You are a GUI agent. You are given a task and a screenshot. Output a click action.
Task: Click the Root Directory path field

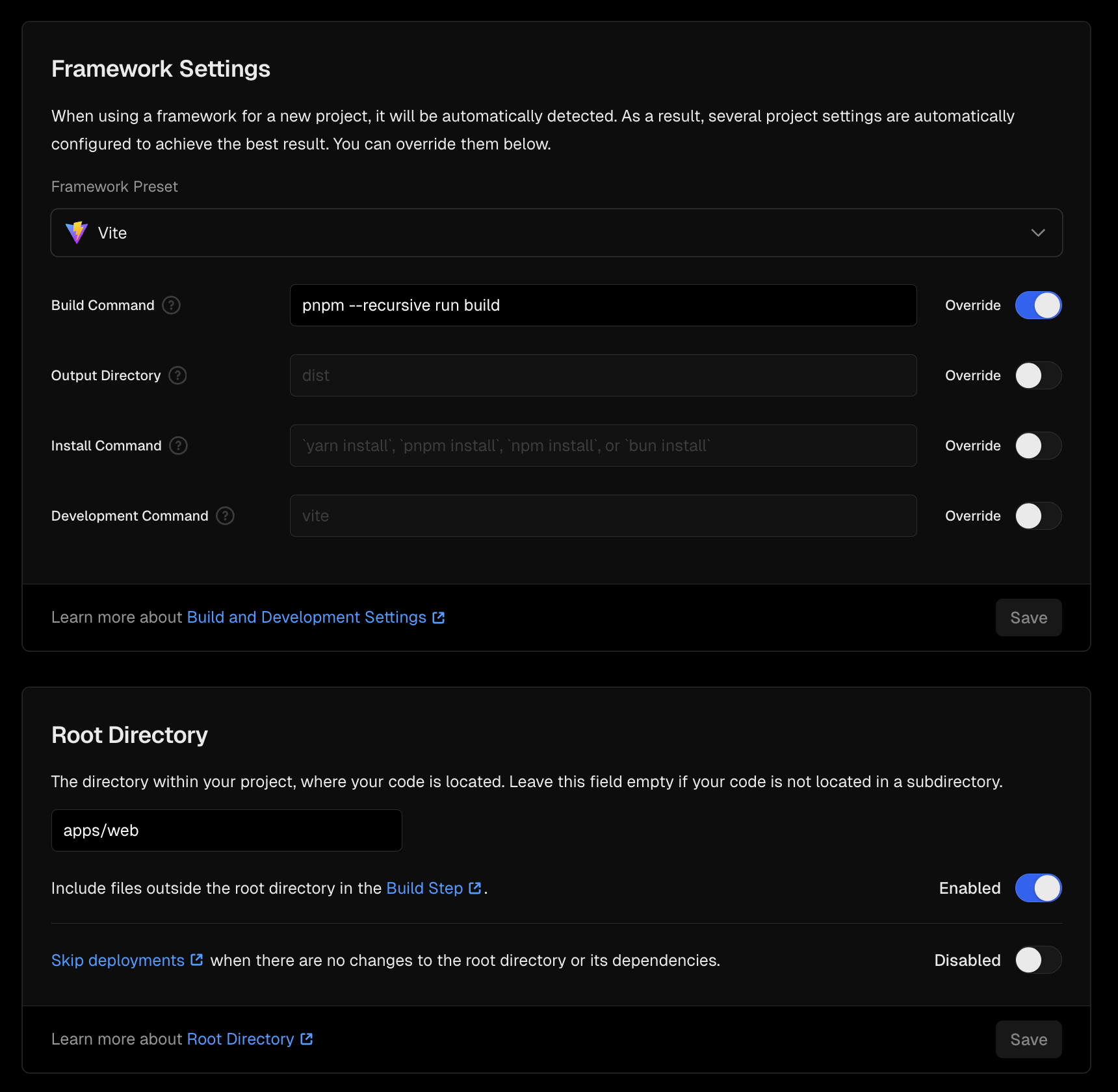(226, 831)
